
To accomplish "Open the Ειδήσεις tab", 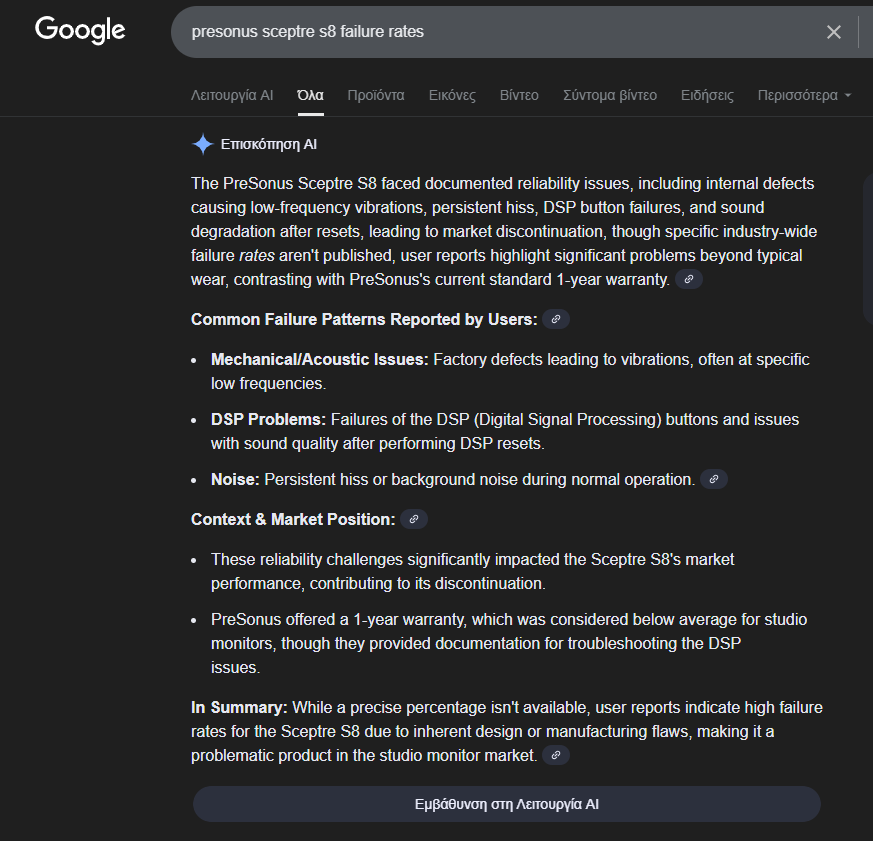I will pos(707,95).
